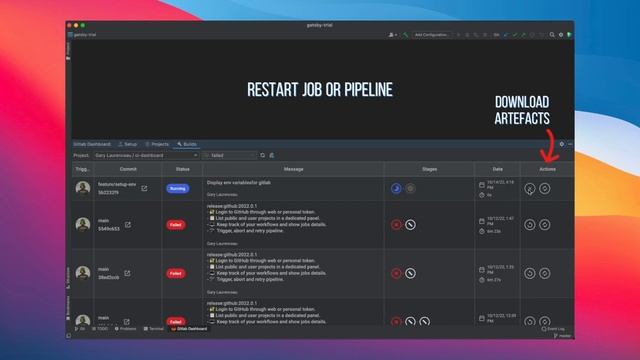Click the Stages column header
640x360 pixels.
click(x=429, y=169)
